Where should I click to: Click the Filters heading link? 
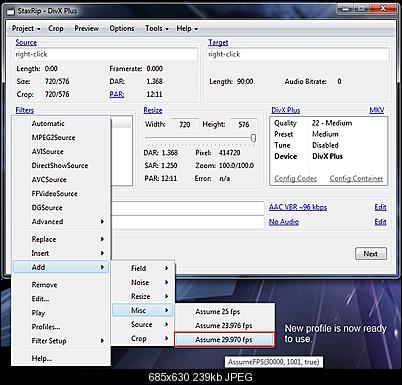(x=25, y=110)
